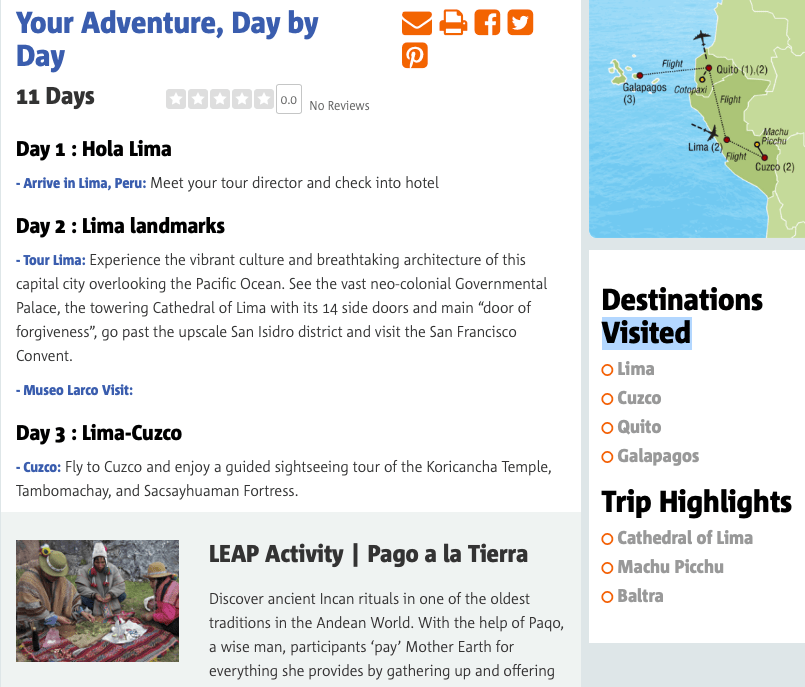
Task: Open the Quito destination link
Action: click(x=639, y=427)
